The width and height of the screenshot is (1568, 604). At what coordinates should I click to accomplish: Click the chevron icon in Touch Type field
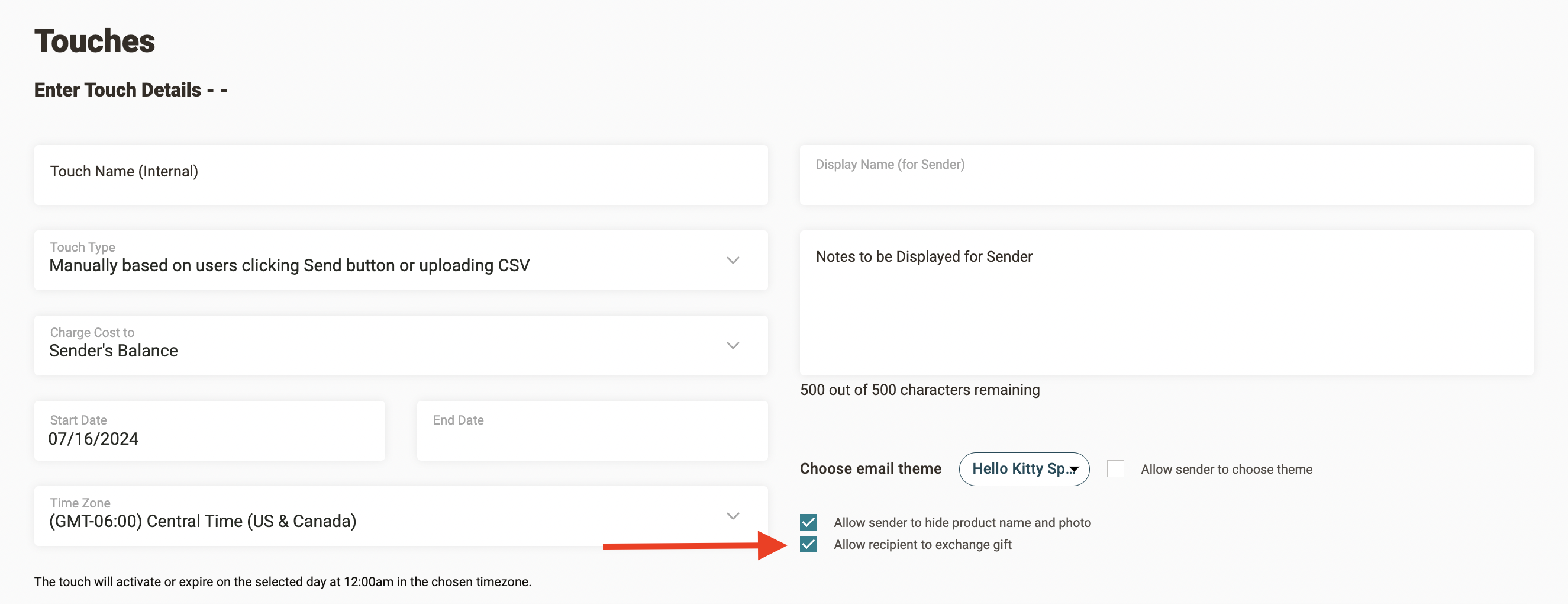(733, 260)
